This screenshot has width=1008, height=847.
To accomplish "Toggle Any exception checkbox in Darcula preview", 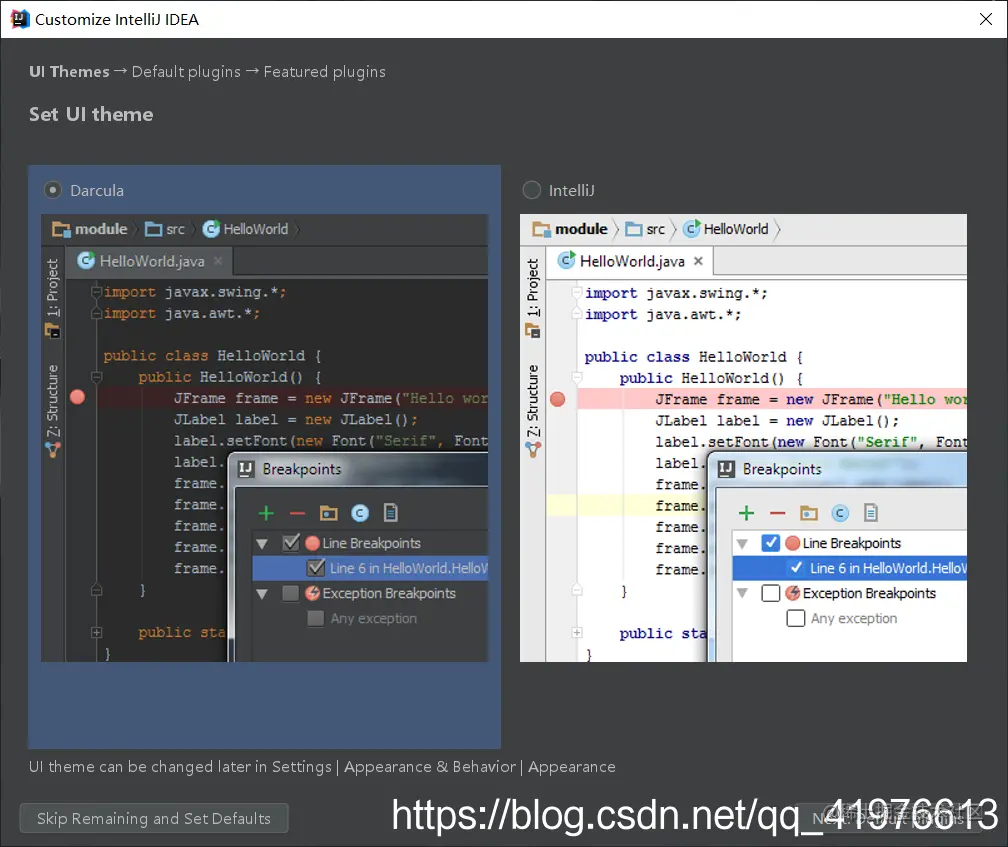I will coord(315,618).
